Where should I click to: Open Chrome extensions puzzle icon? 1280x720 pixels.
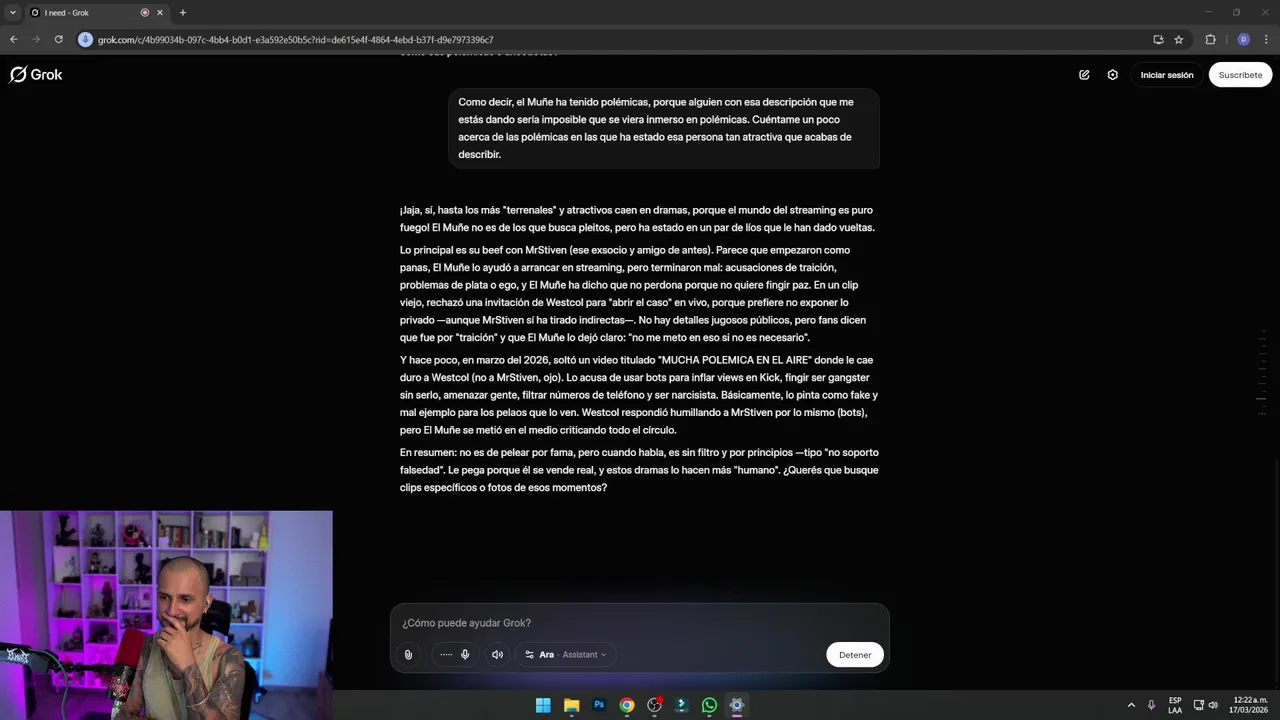point(1210,40)
